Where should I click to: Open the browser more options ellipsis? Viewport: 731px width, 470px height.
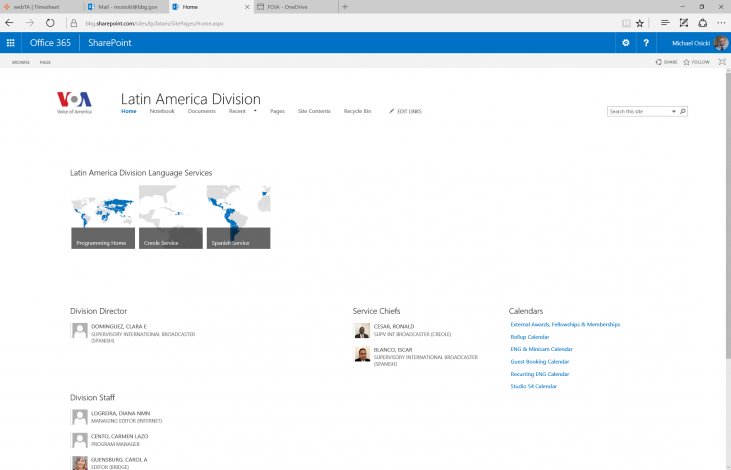click(x=721, y=23)
